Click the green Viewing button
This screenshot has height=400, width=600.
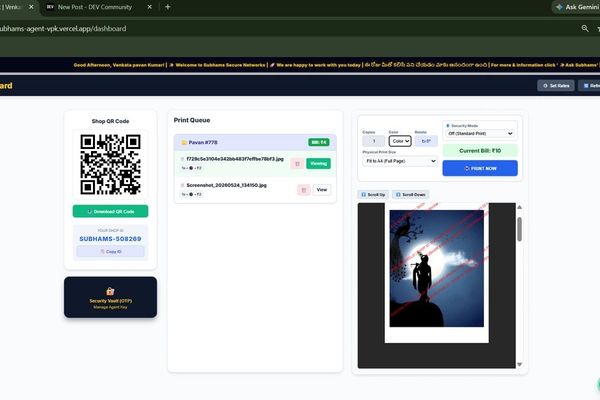click(318, 163)
